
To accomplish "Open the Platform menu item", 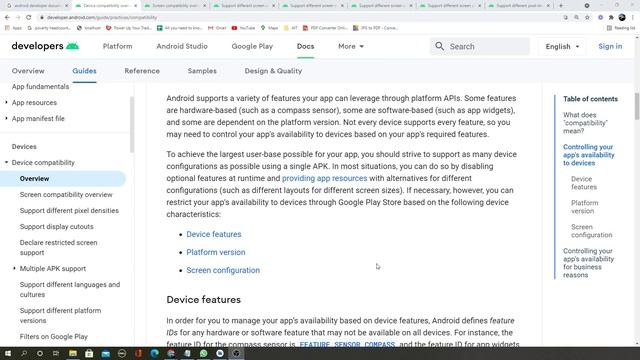I will pos(118,47).
